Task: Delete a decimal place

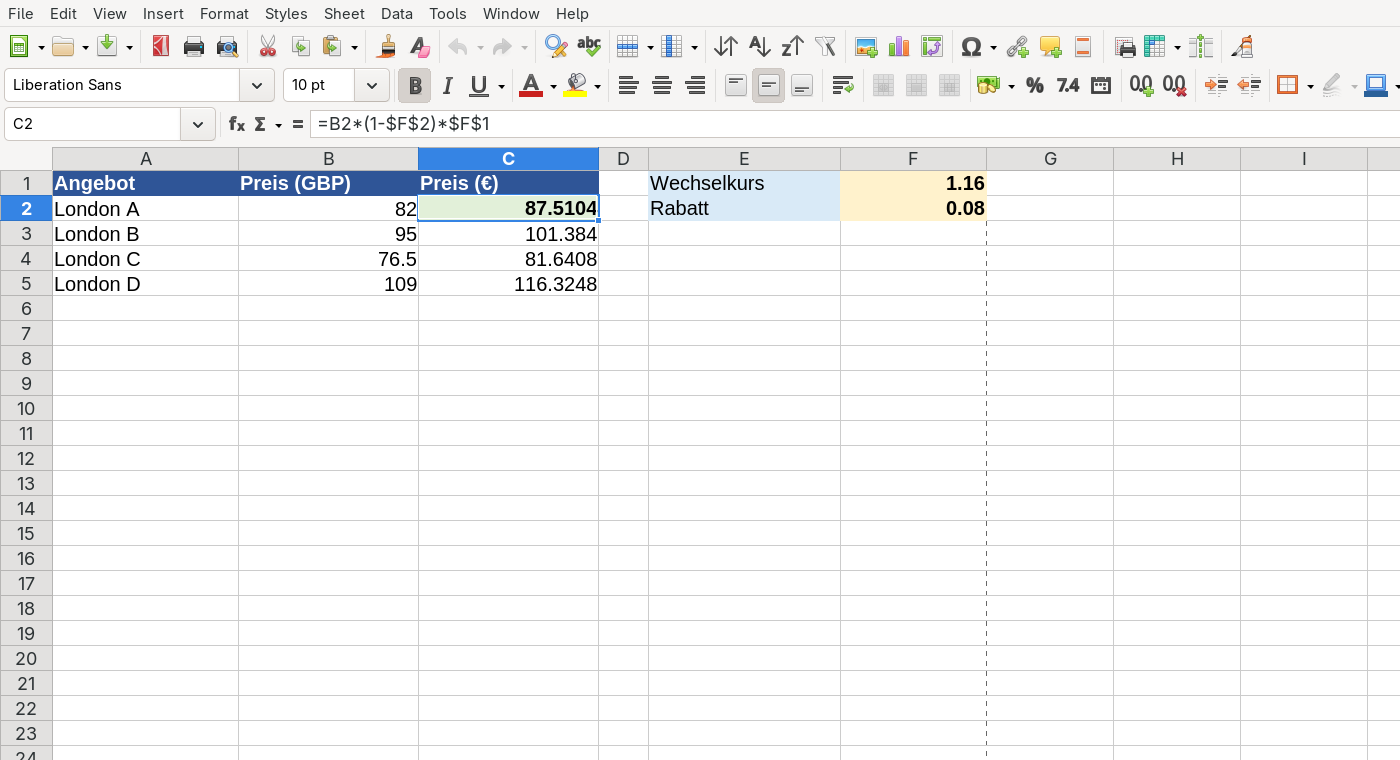Action: pos(1174,86)
